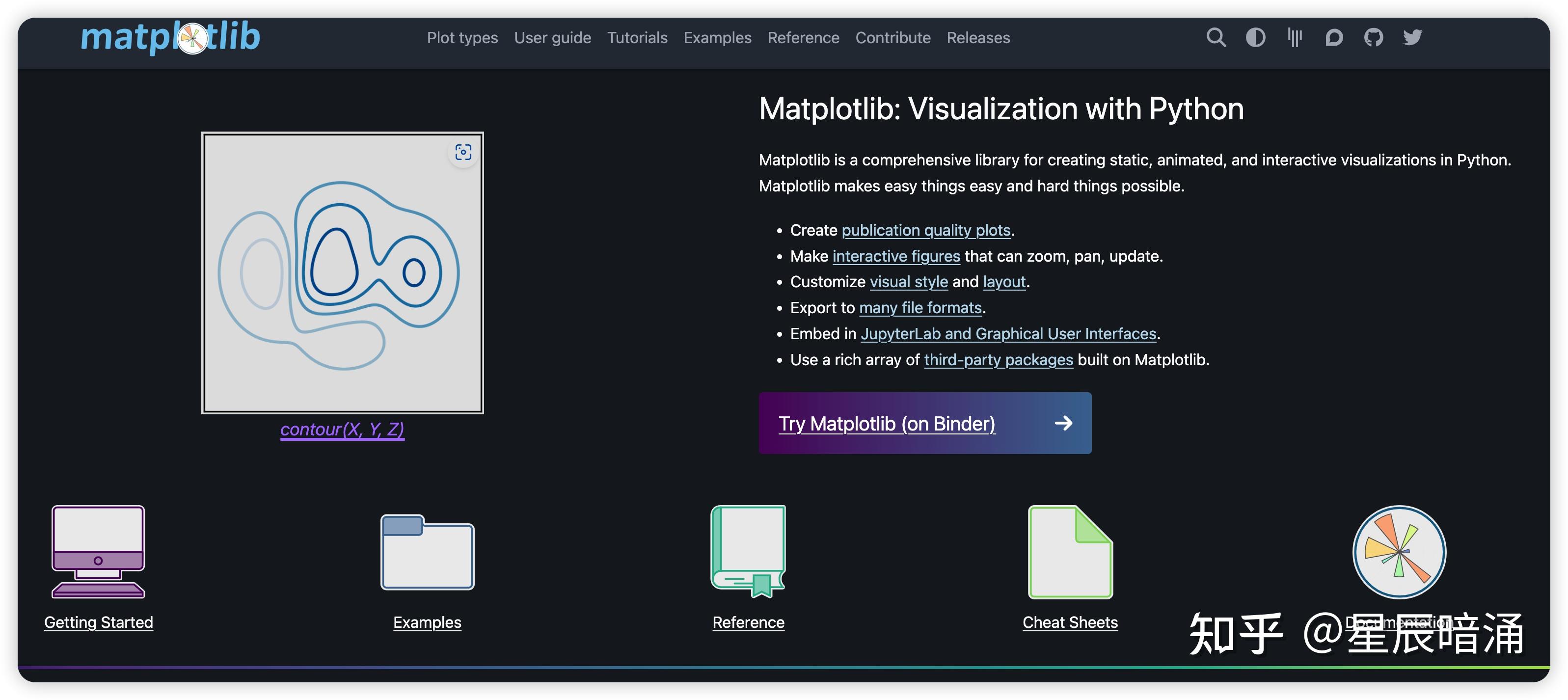Click the Getting Started computer icon
This screenshot has width=1568, height=700.
click(x=98, y=551)
